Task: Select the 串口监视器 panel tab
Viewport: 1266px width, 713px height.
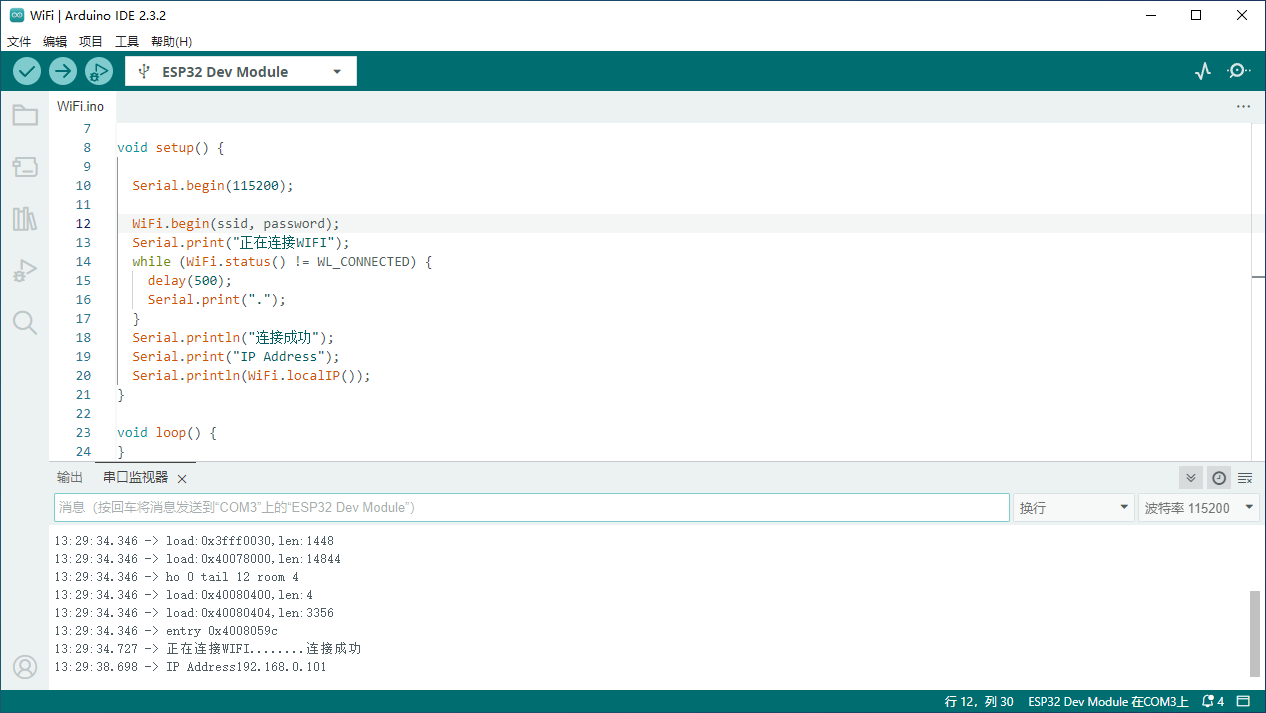Action: [136, 478]
